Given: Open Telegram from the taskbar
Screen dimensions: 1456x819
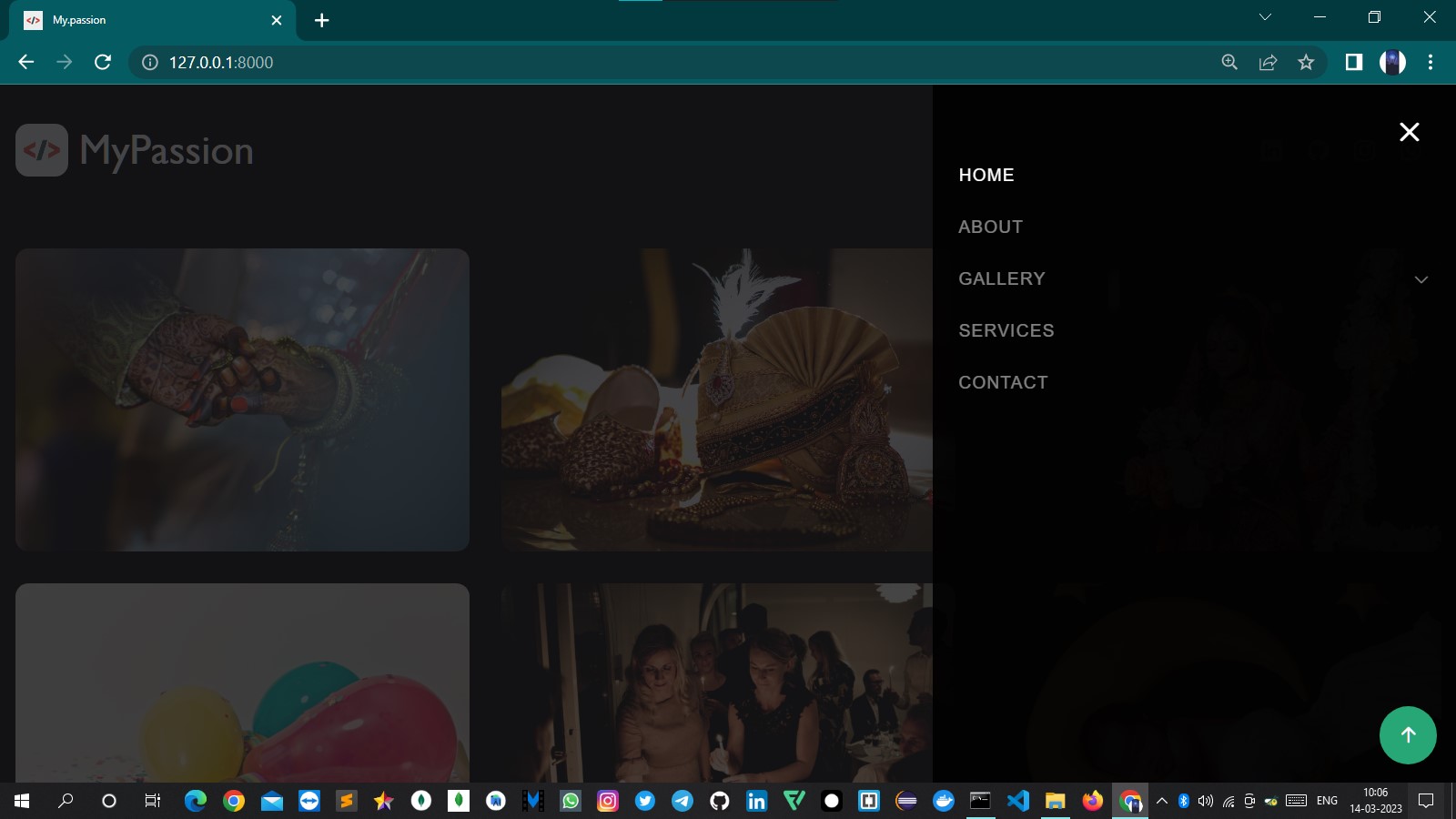Looking at the screenshot, I should 681,802.
